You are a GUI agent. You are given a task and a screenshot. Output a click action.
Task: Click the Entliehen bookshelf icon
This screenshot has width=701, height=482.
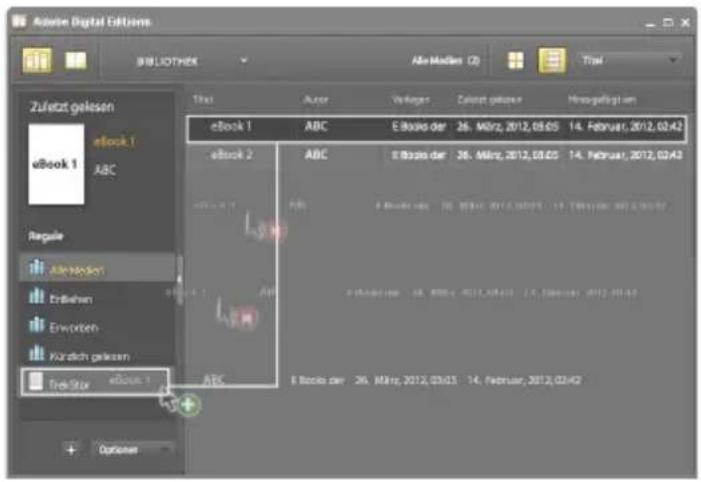pos(36,296)
